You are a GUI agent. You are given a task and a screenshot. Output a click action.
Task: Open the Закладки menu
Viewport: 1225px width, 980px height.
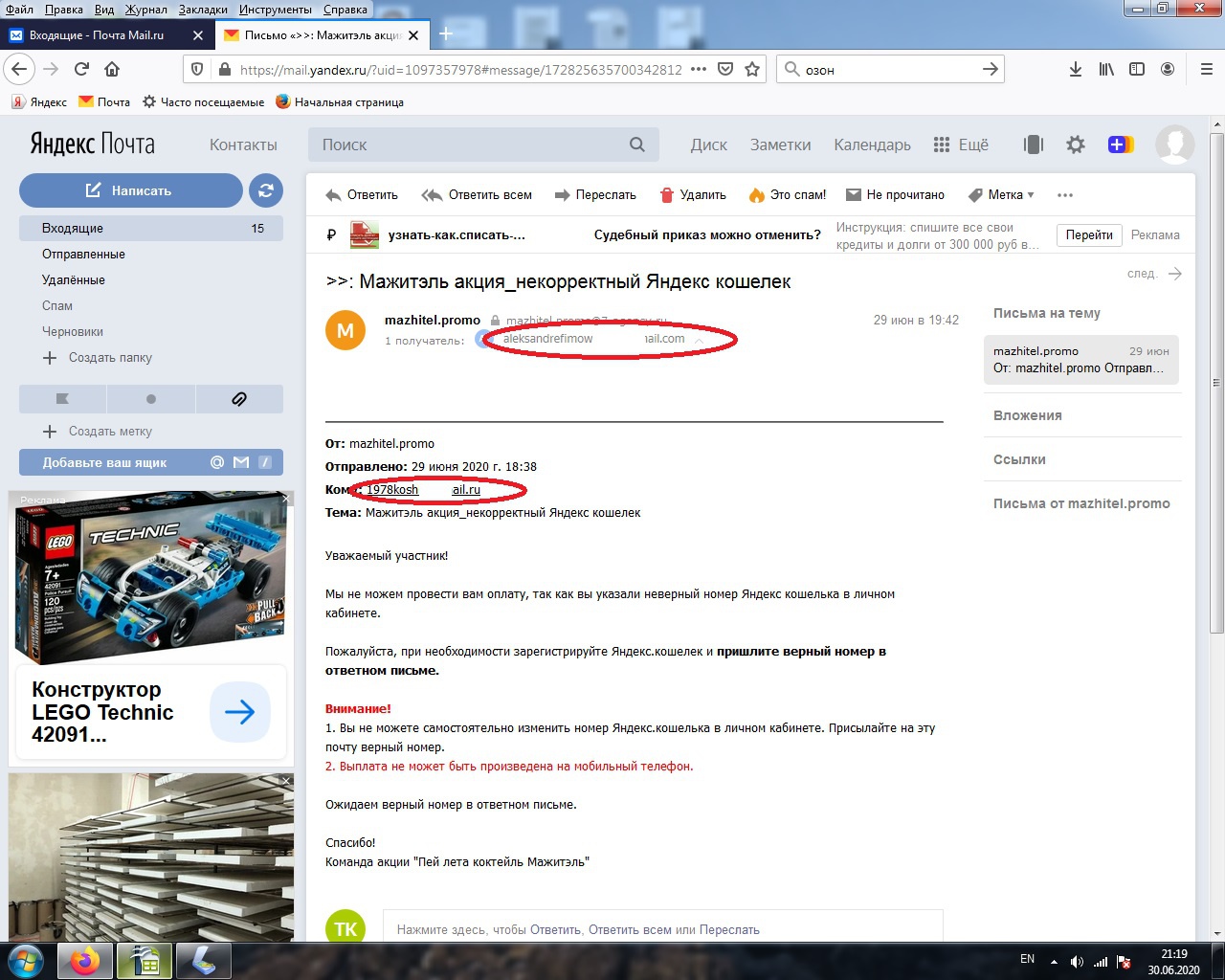[203, 10]
